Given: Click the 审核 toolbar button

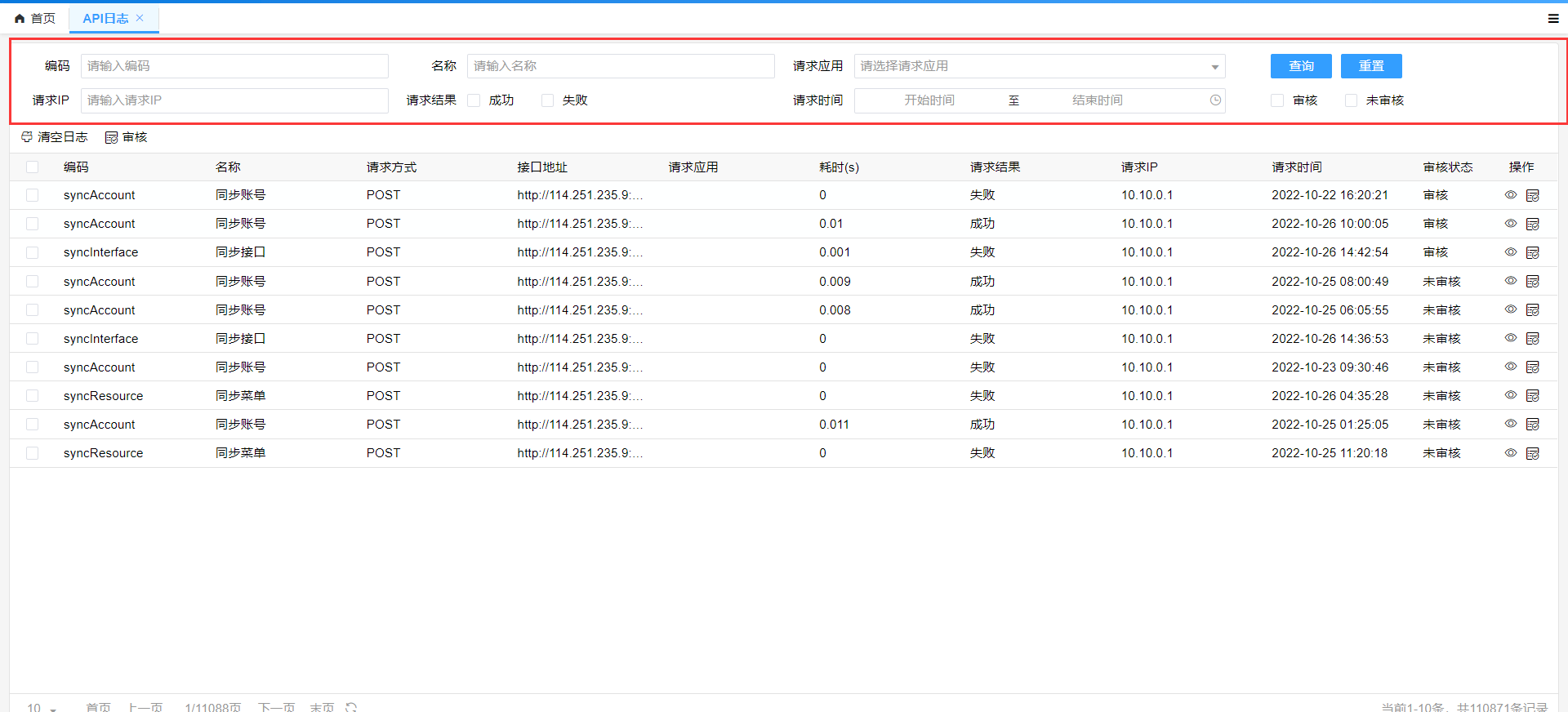Looking at the screenshot, I should click(127, 137).
